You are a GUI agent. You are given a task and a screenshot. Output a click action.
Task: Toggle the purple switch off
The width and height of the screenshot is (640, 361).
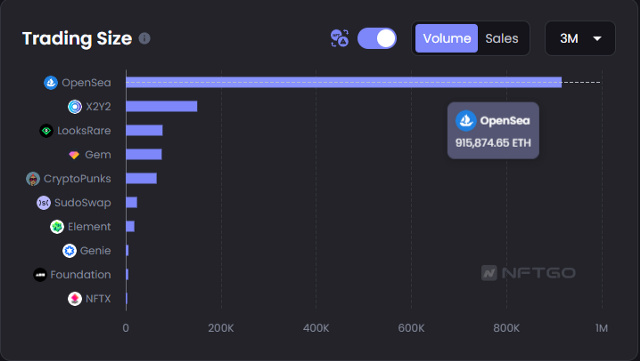377,39
